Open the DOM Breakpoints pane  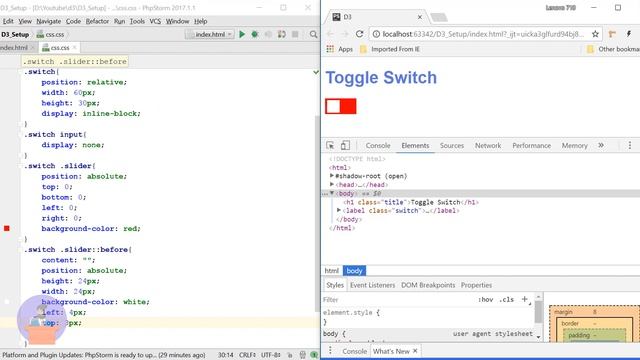428,285
